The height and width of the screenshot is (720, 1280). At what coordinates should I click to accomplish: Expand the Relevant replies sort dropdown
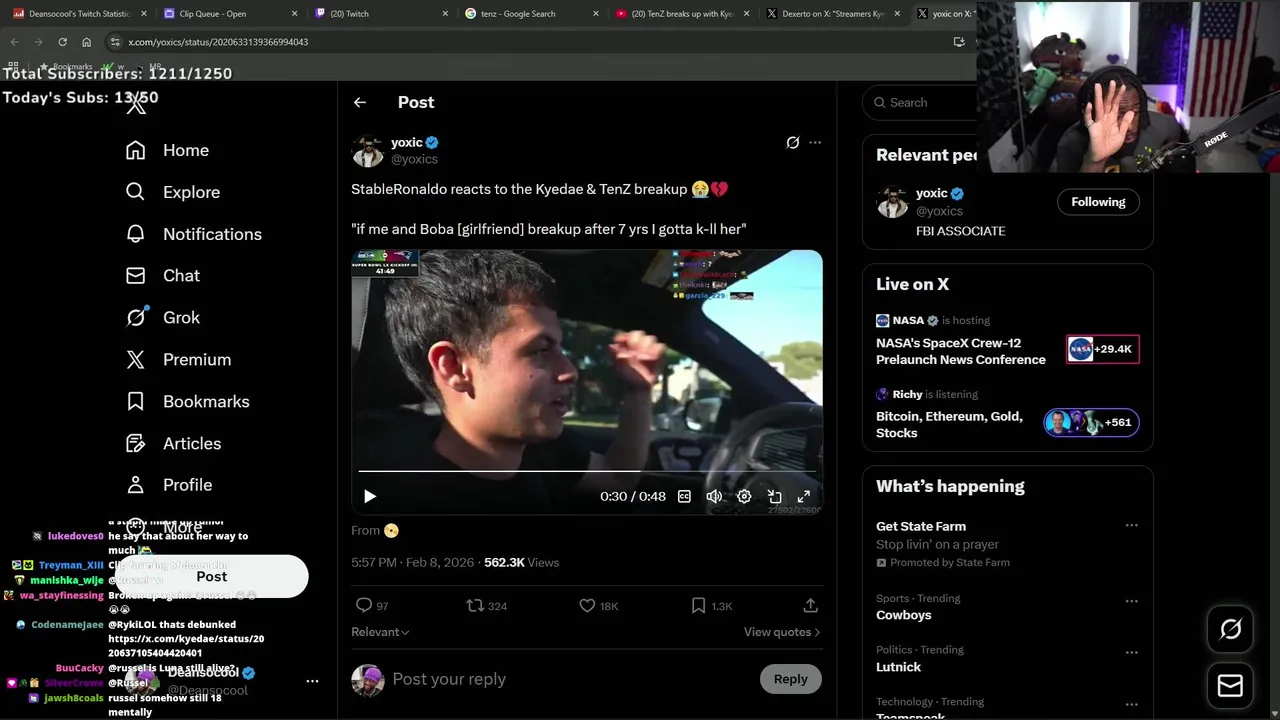[380, 632]
